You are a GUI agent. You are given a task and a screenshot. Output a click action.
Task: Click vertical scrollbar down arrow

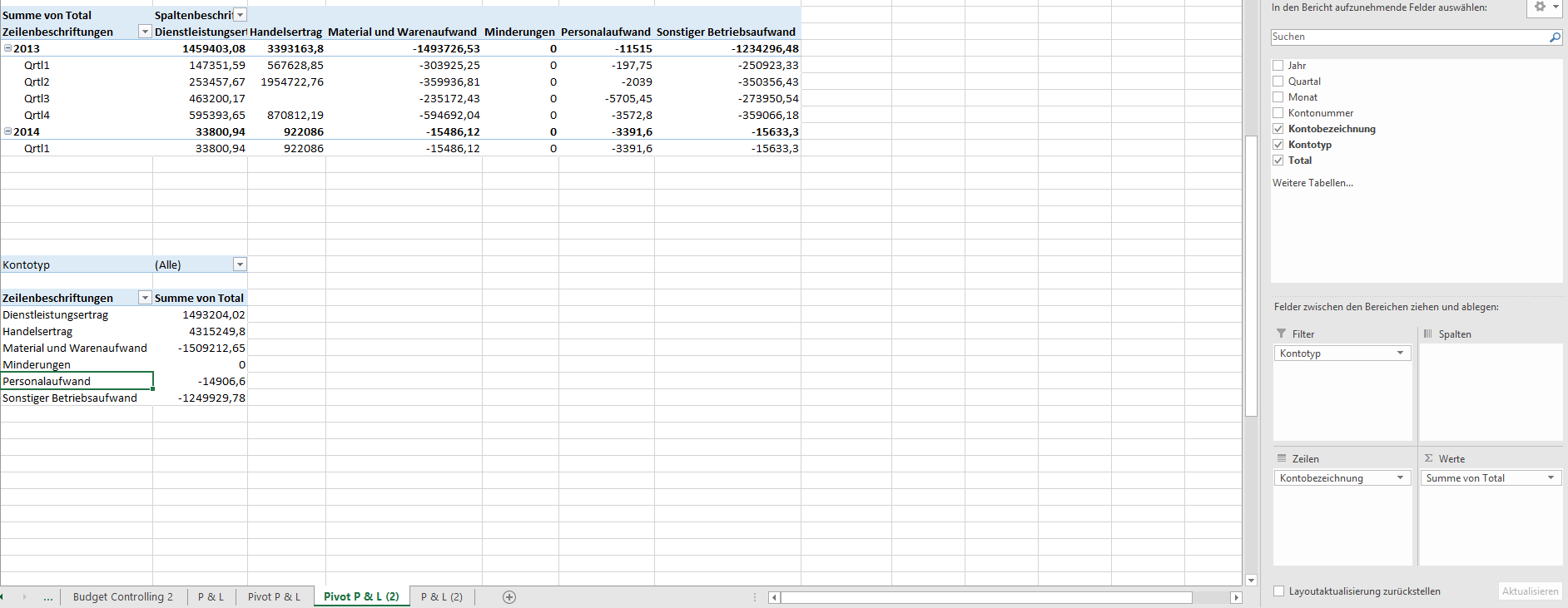click(x=1251, y=580)
